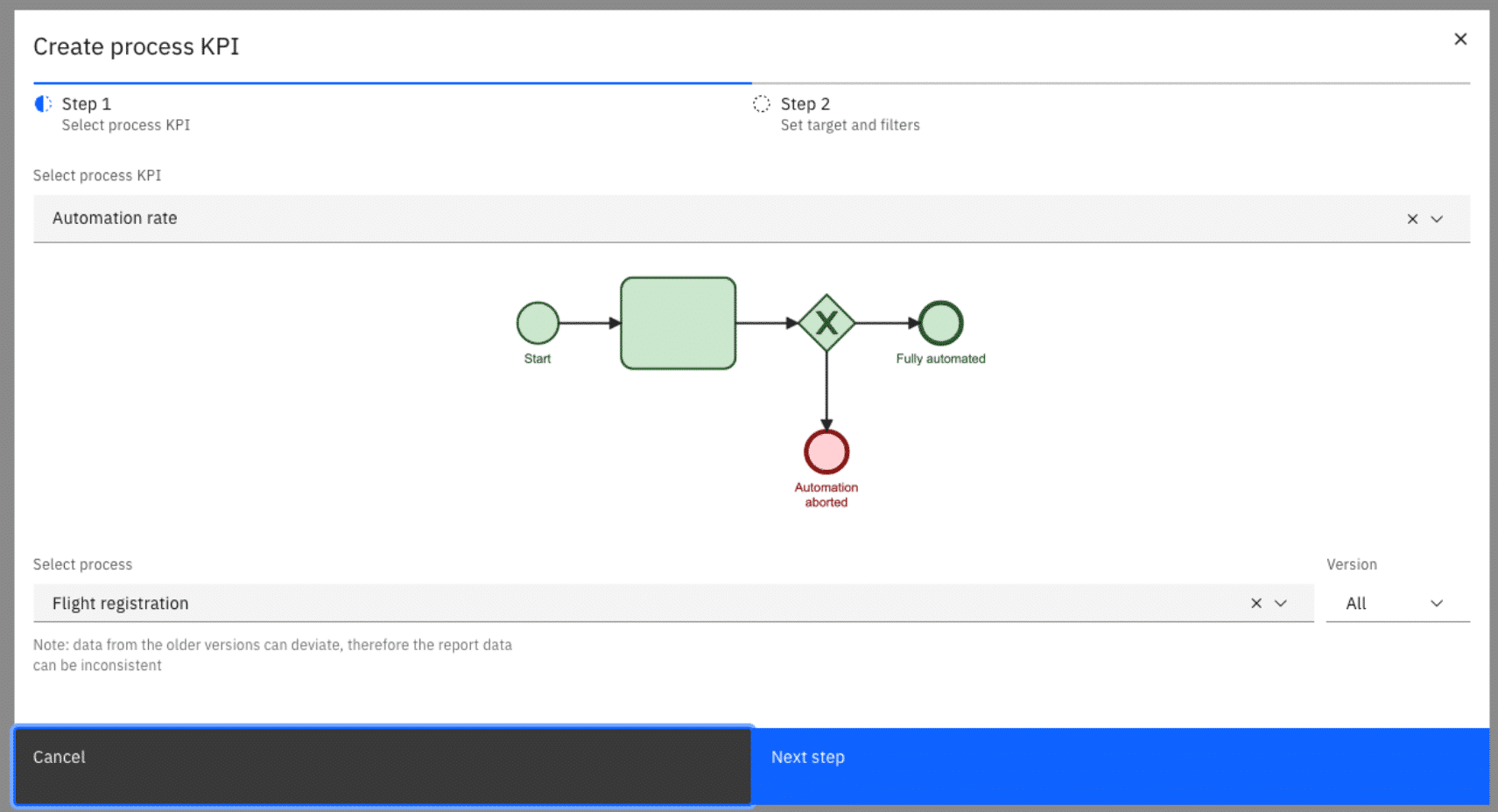Click the 'Select process KPI' field label

tap(97, 175)
